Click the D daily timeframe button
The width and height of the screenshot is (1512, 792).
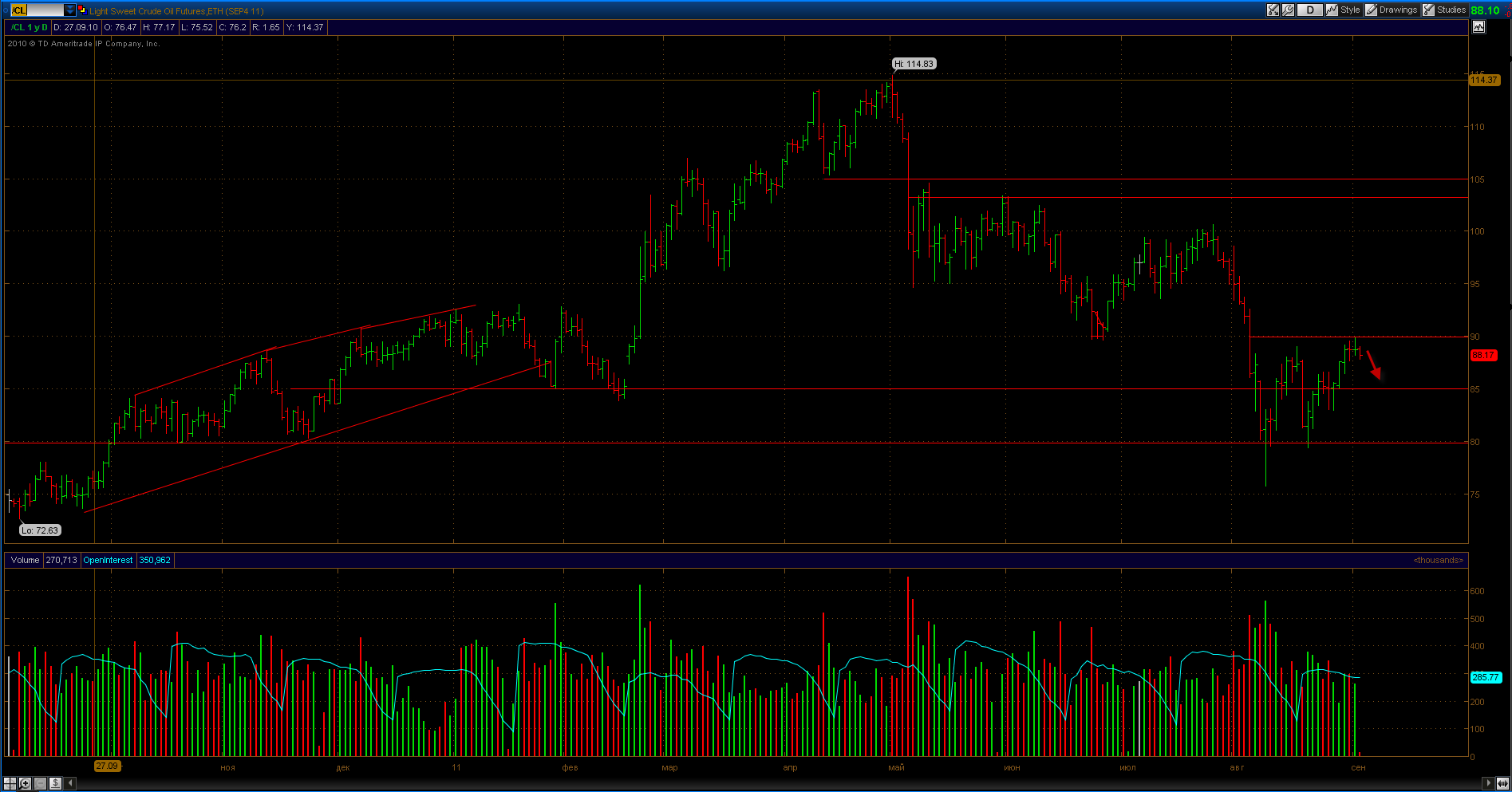1309,10
